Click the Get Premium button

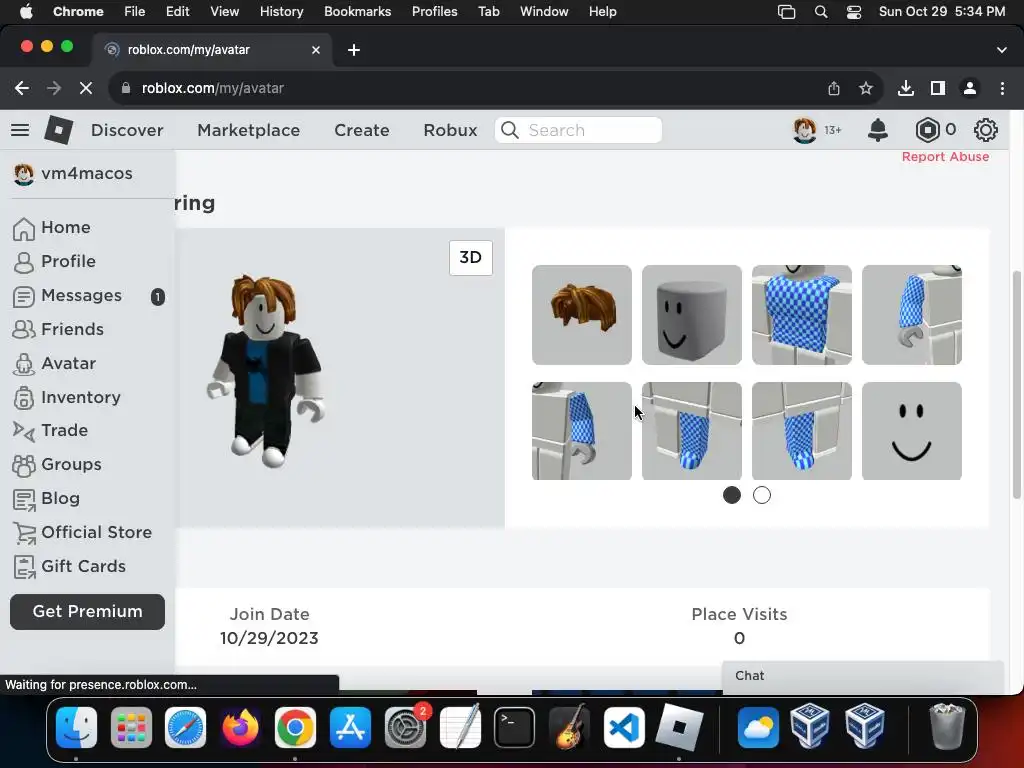tap(88, 612)
